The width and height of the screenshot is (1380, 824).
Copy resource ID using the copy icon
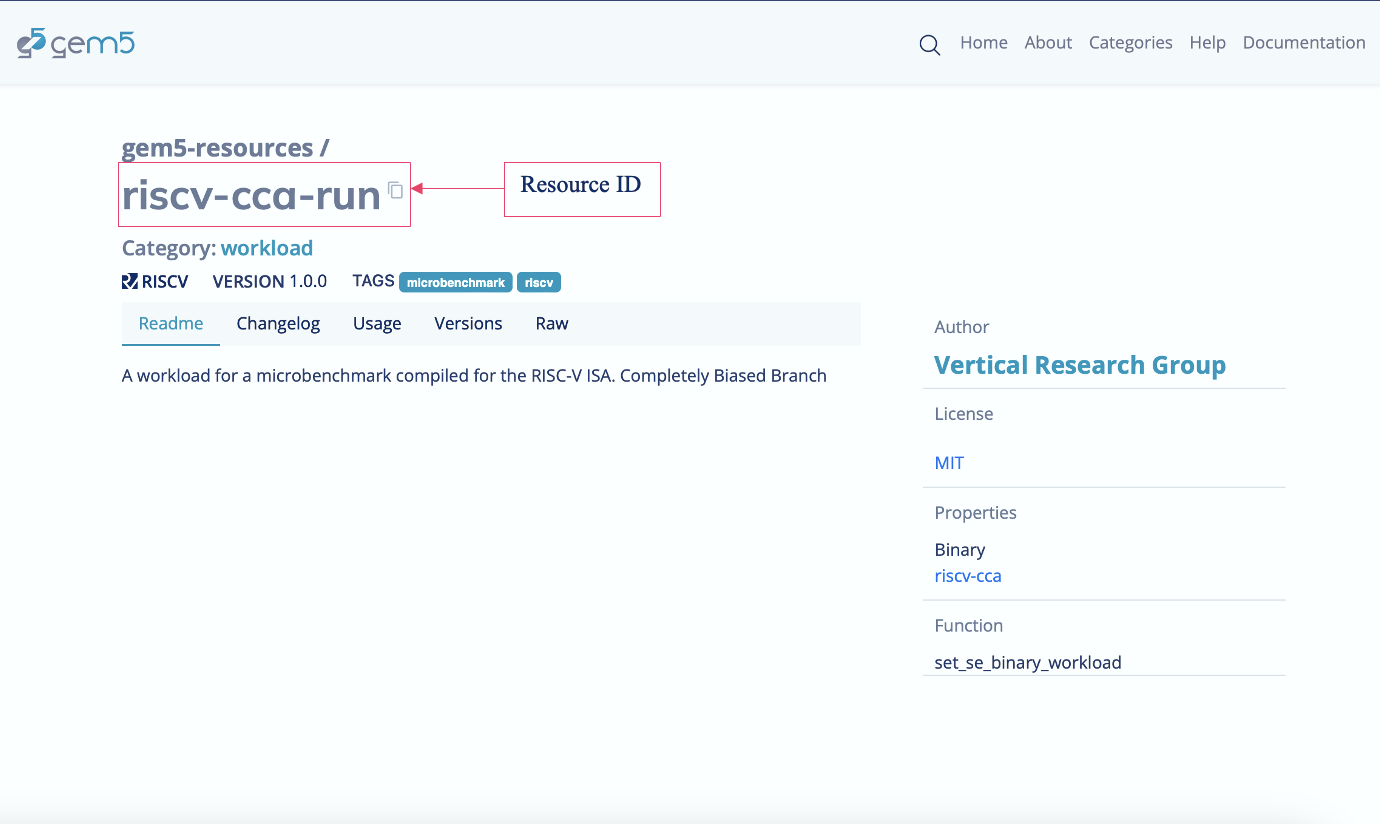pyautogui.click(x=396, y=190)
